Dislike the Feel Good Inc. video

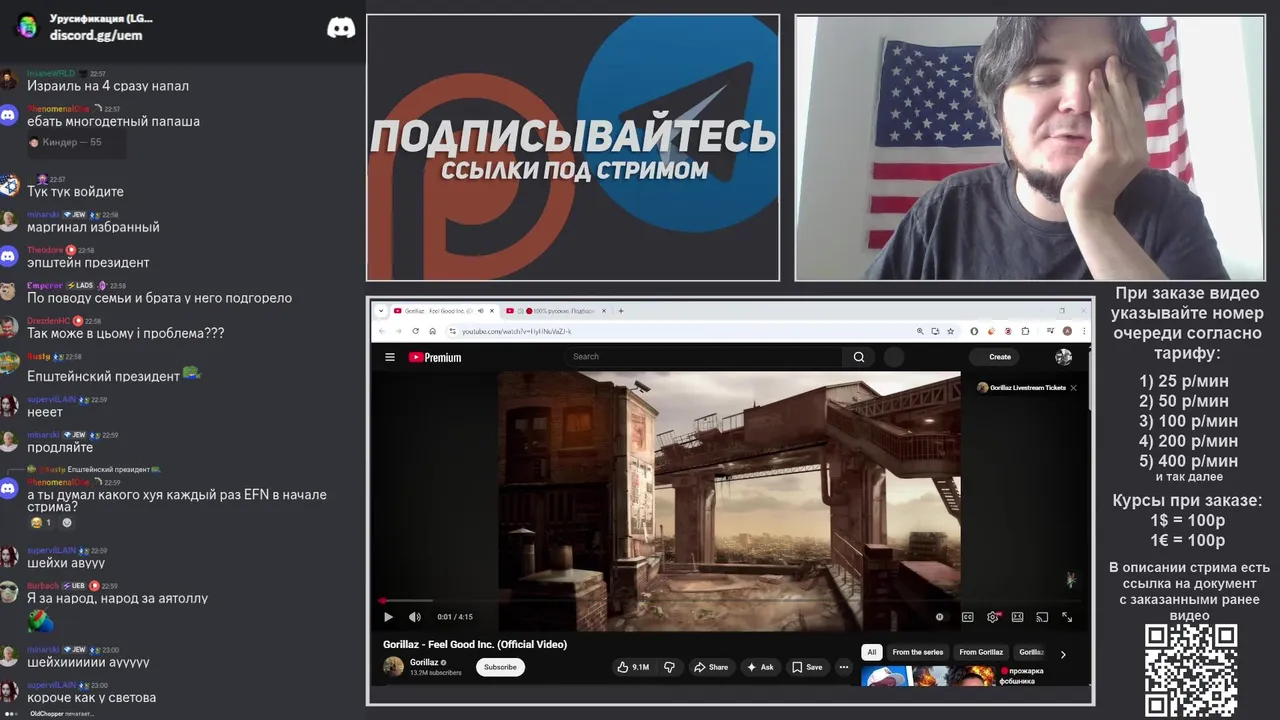670,667
